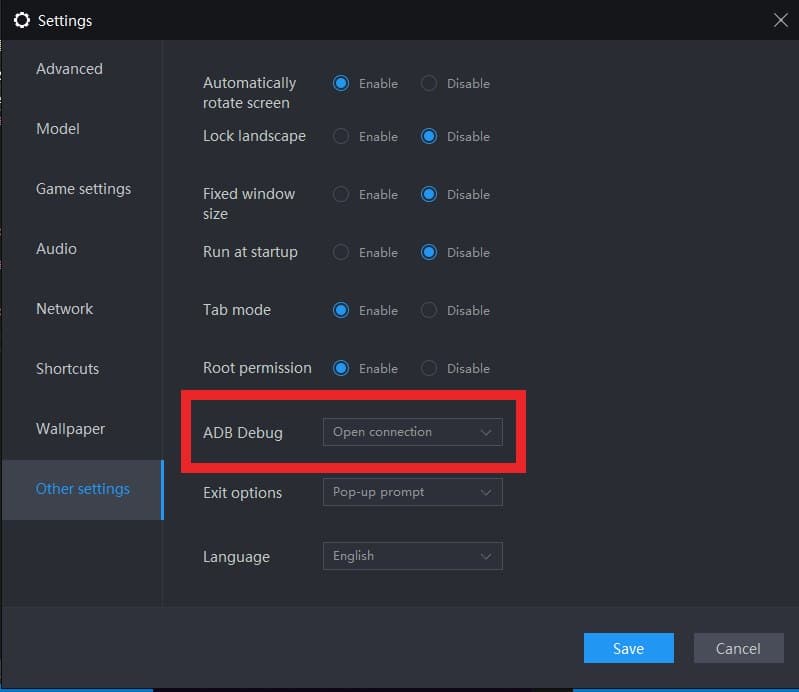Image resolution: width=799 pixels, height=692 pixels.
Task: Disable automatically rotate screen
Action: tap(429, 84)
